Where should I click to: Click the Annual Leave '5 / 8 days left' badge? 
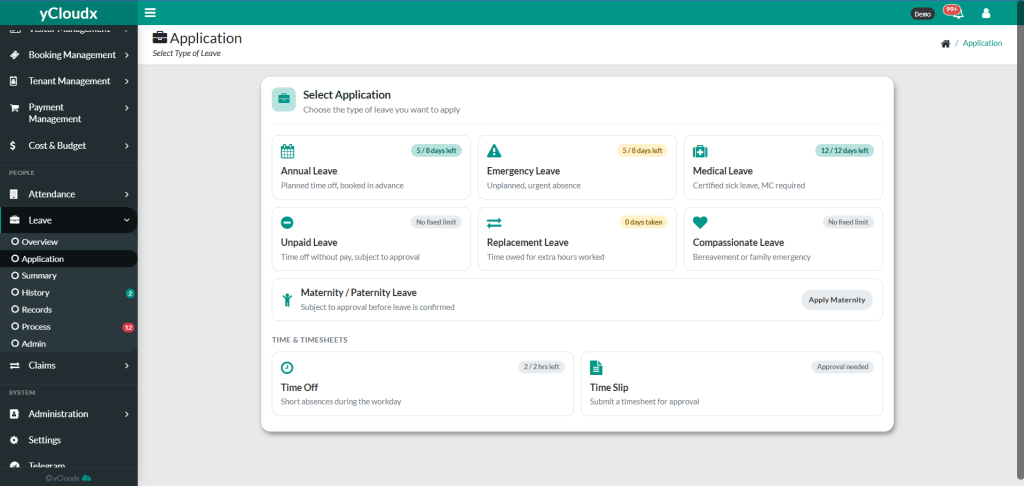click(x=436, y=150)
